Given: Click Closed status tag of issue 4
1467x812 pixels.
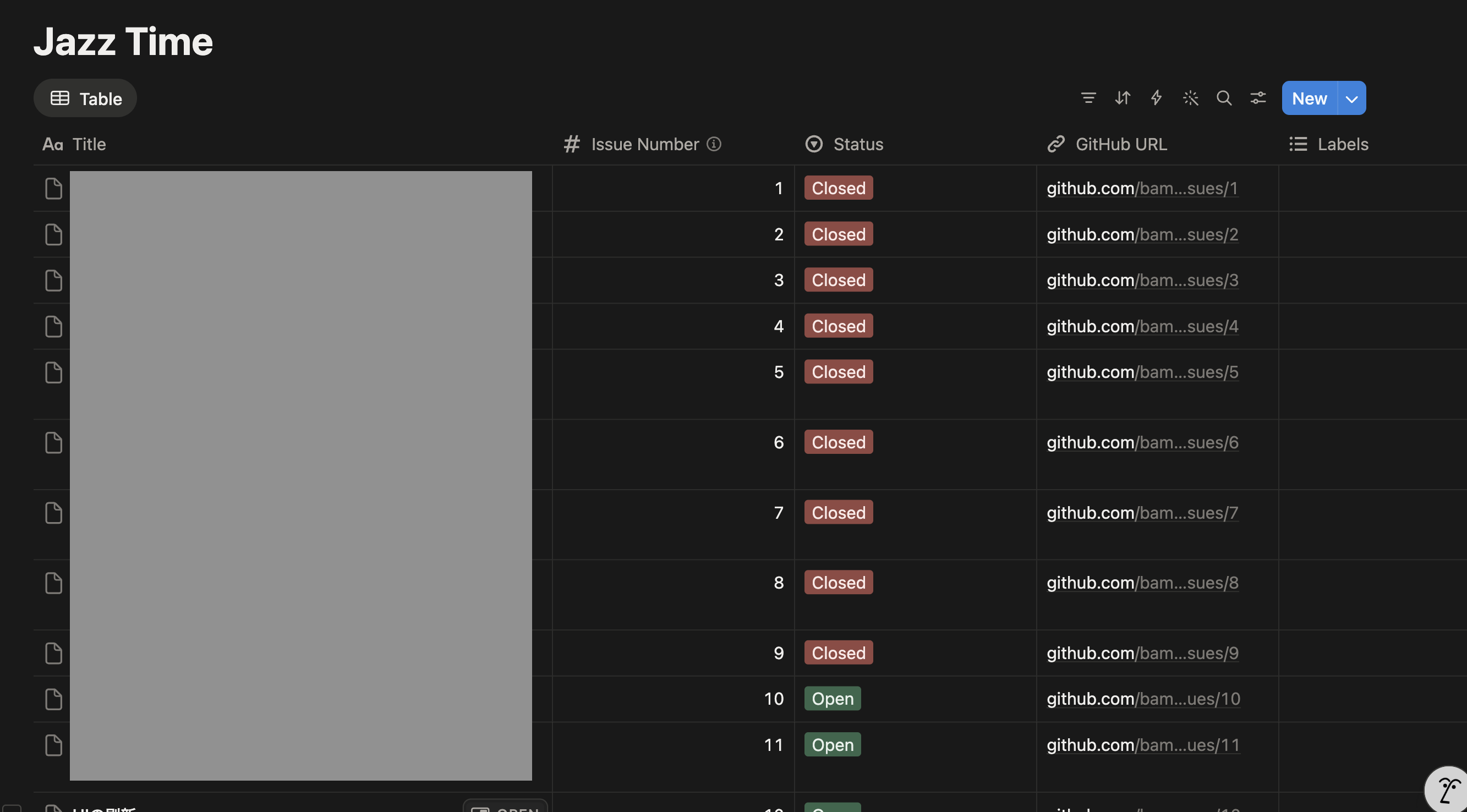Looking at the screenshot, I should tap(838, 326).
